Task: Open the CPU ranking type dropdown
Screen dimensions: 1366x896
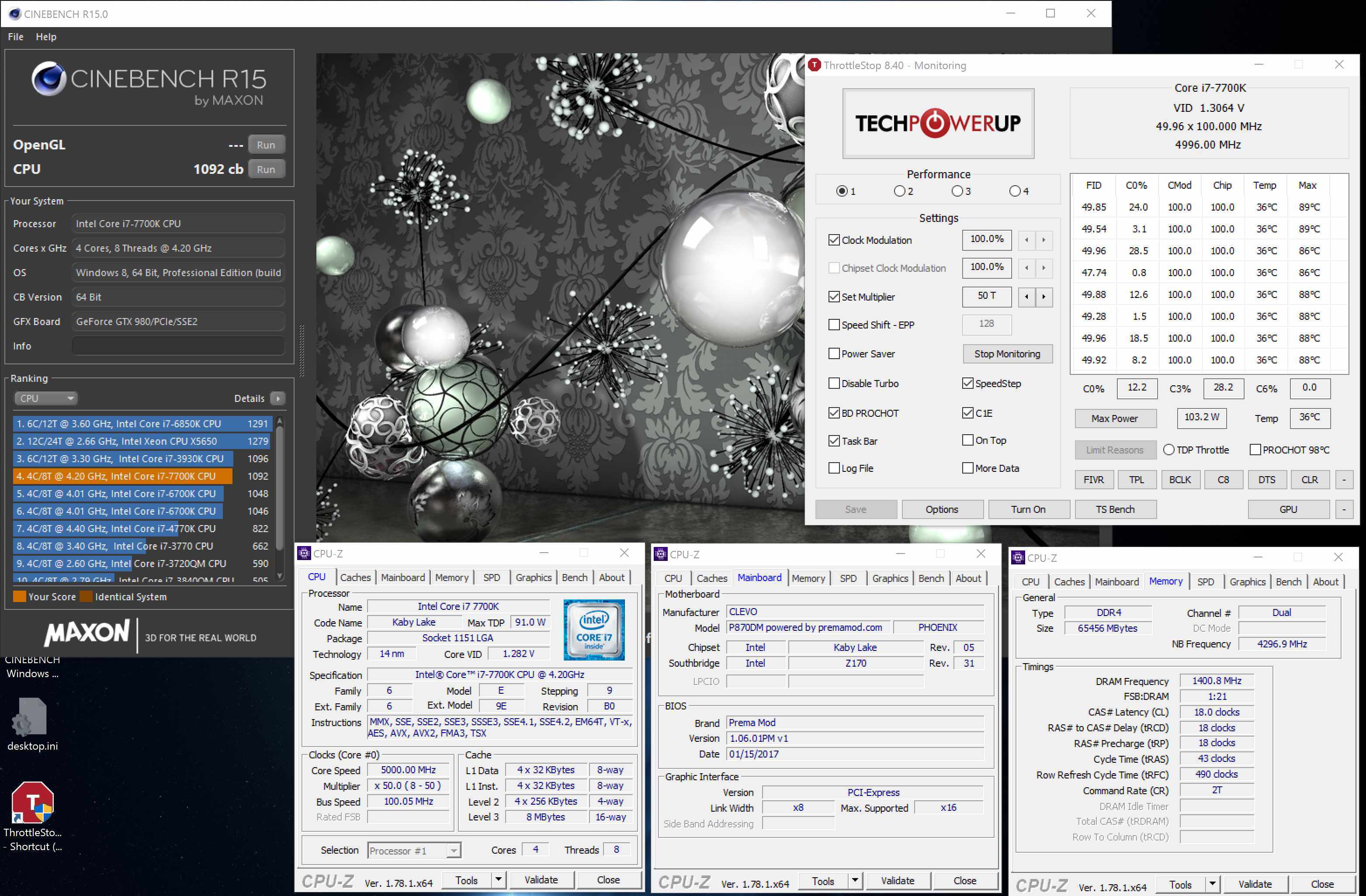Action: [x=46, y=398]
